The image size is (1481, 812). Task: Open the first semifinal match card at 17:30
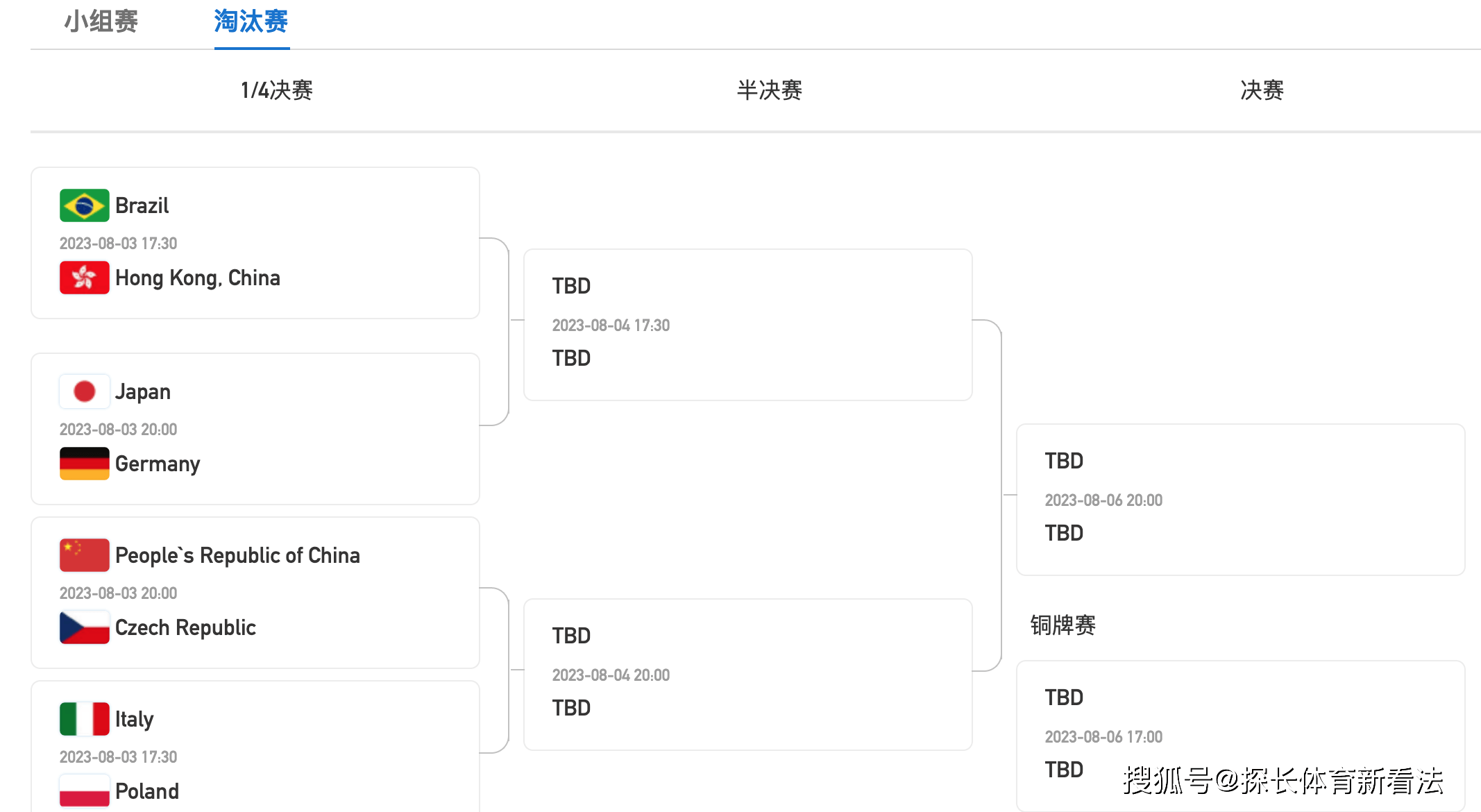tap(747, 325)
